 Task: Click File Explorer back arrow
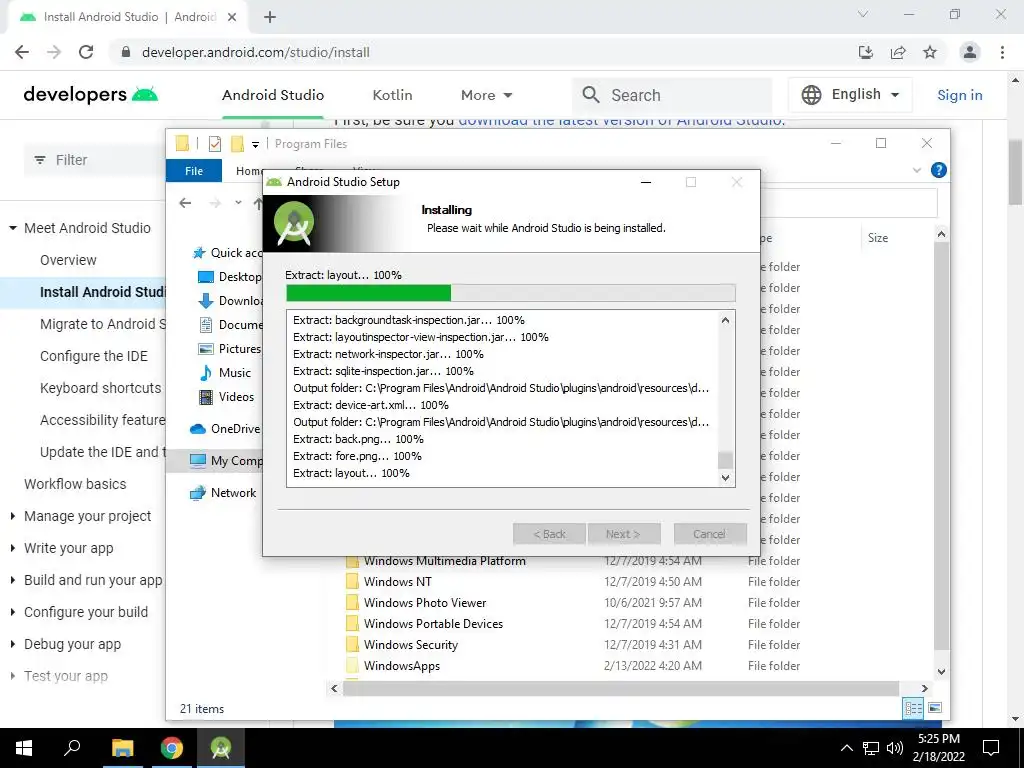tap(185, 203)
